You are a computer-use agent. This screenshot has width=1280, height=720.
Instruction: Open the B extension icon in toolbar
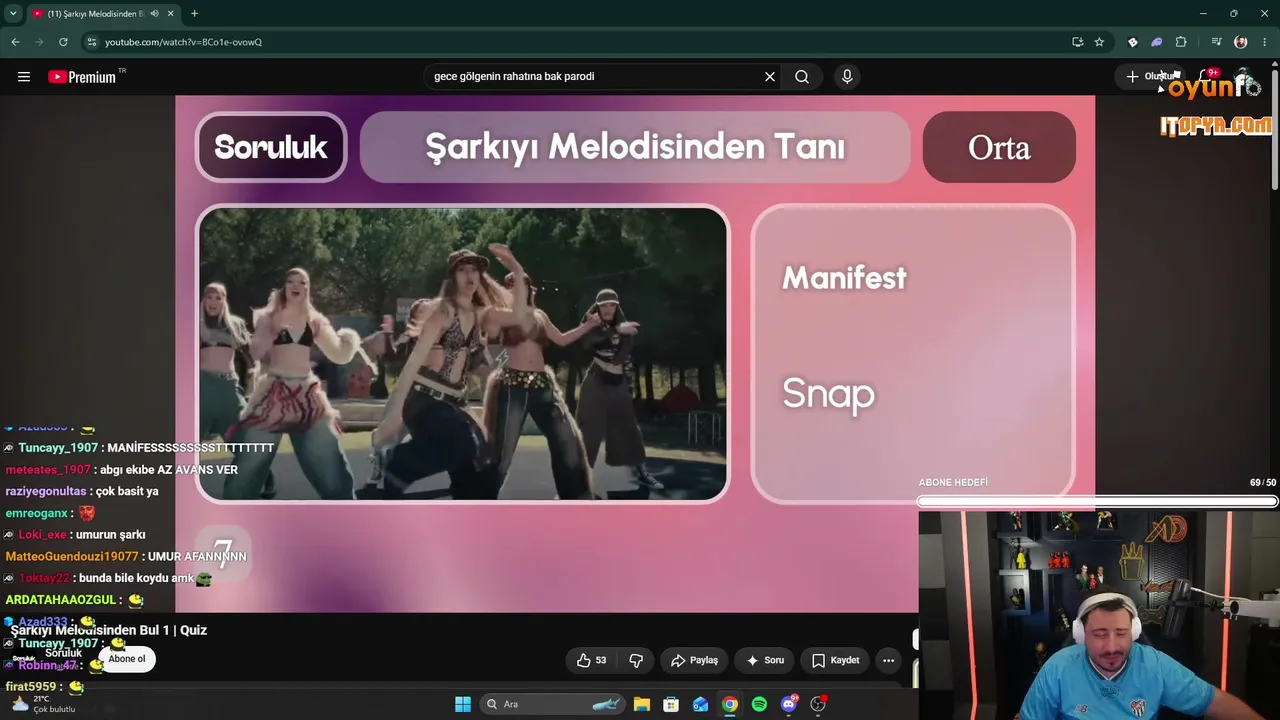1133,42
